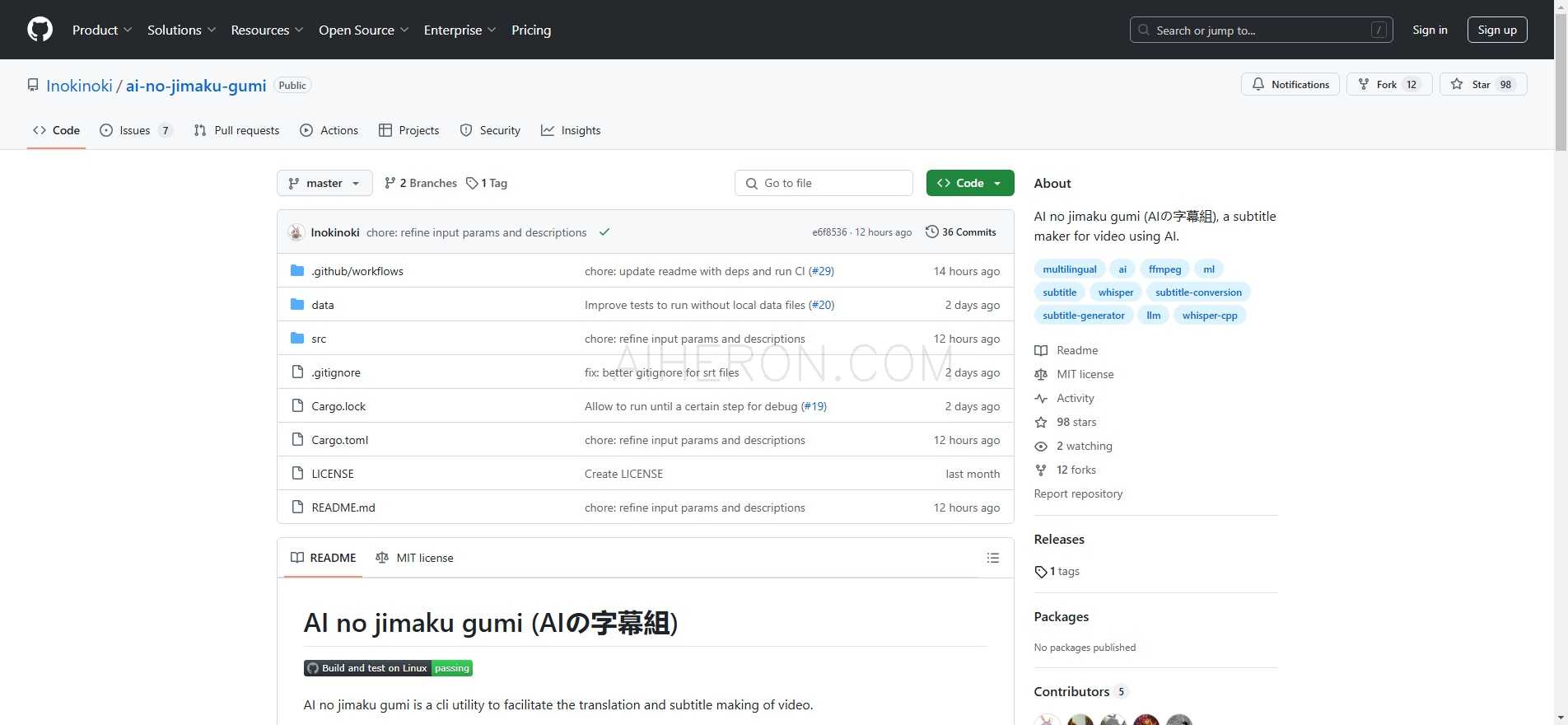Click Inokinoki's avatar in commit row
The height and width of the screenshot is (725, 1568).
point(296,232)
